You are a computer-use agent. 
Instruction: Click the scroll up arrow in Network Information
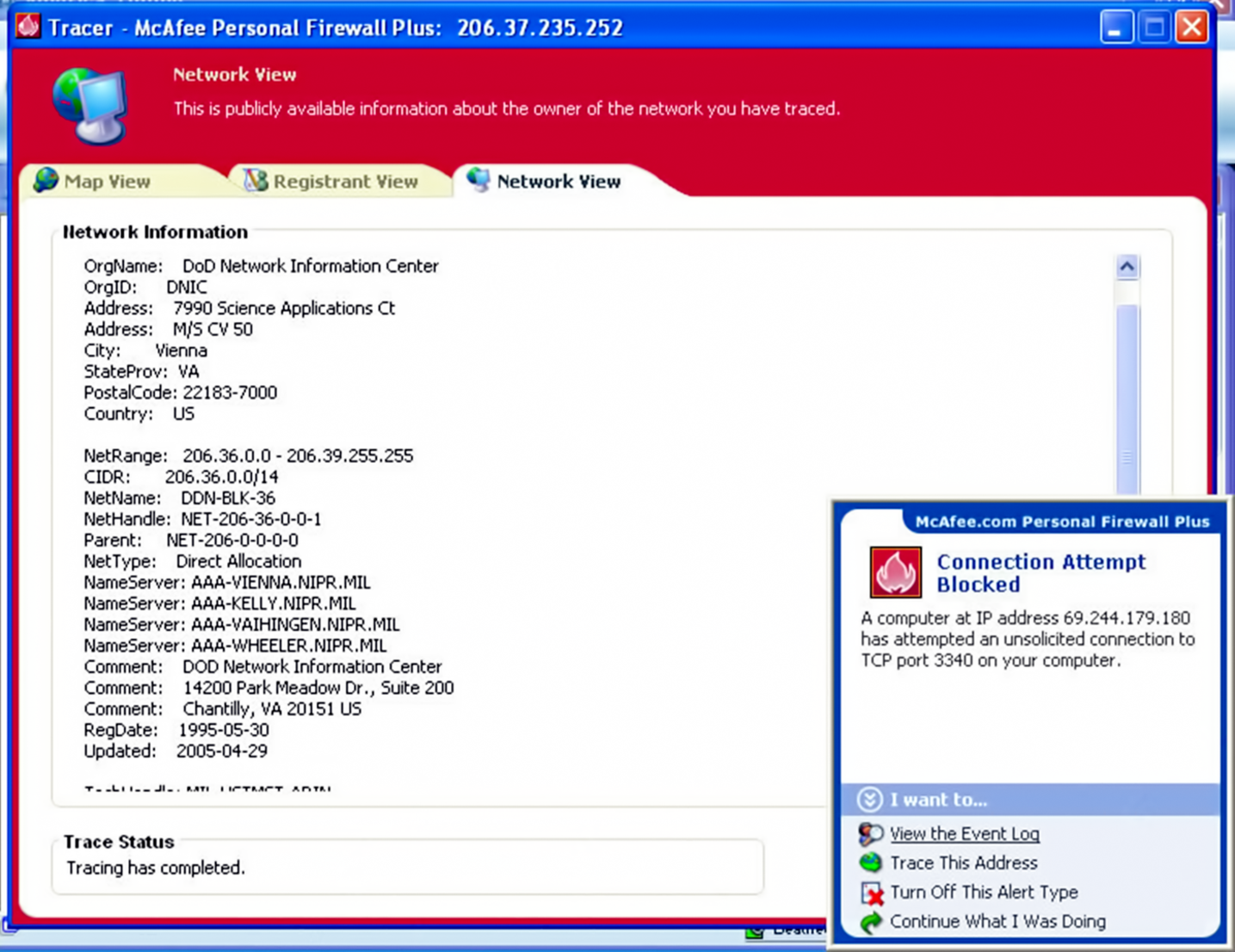point(1127,267)
